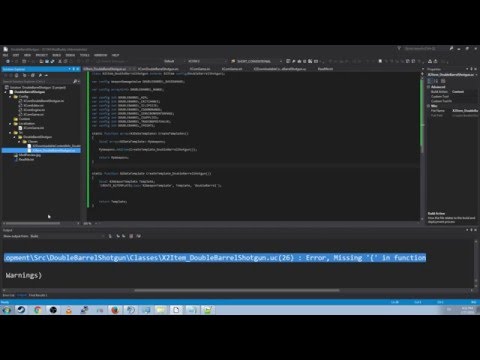This screenshot has width=480, height=360.
Task: Open the PROJECT menu
Action: tap(42, 55)
